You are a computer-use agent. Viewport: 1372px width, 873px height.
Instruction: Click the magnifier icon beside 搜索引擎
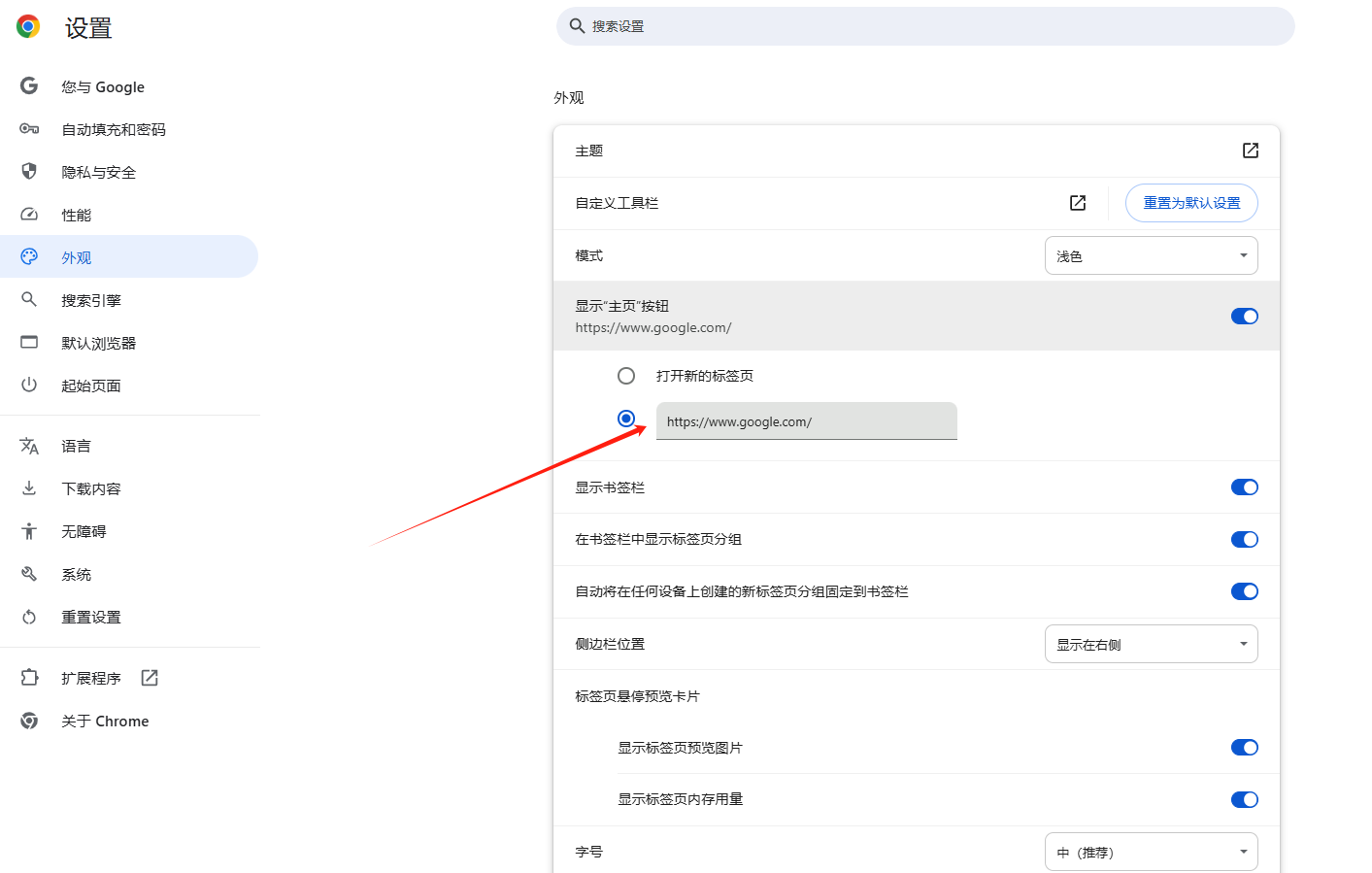29,299
